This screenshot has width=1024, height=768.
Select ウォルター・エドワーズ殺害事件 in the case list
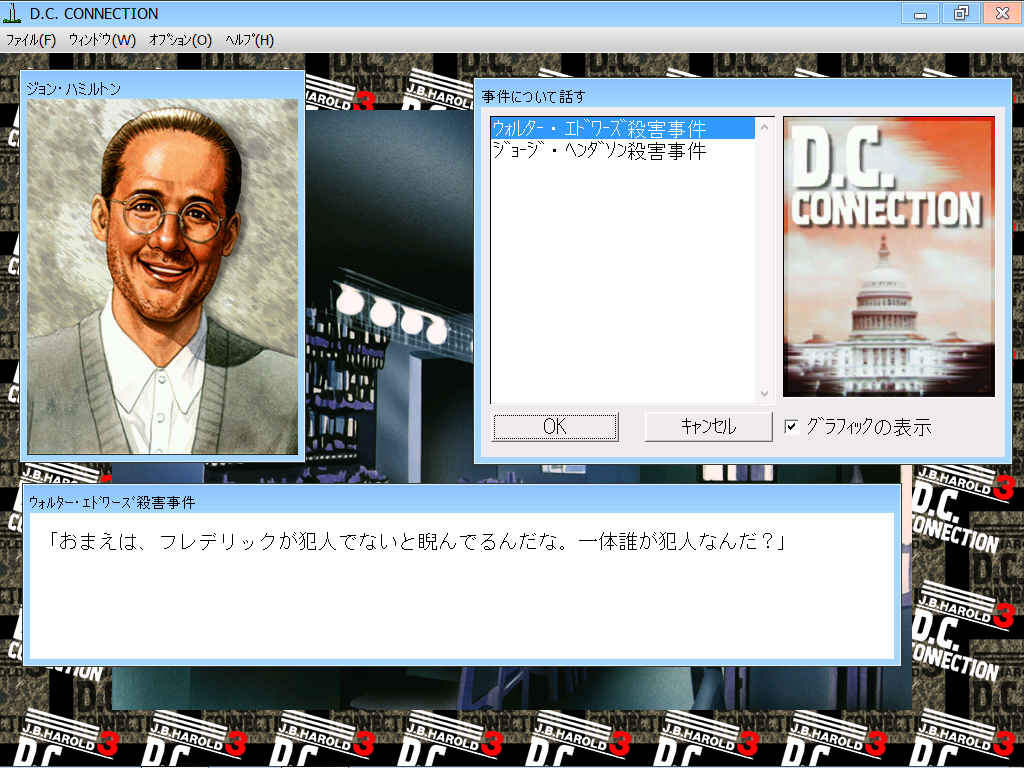[622, 128]
